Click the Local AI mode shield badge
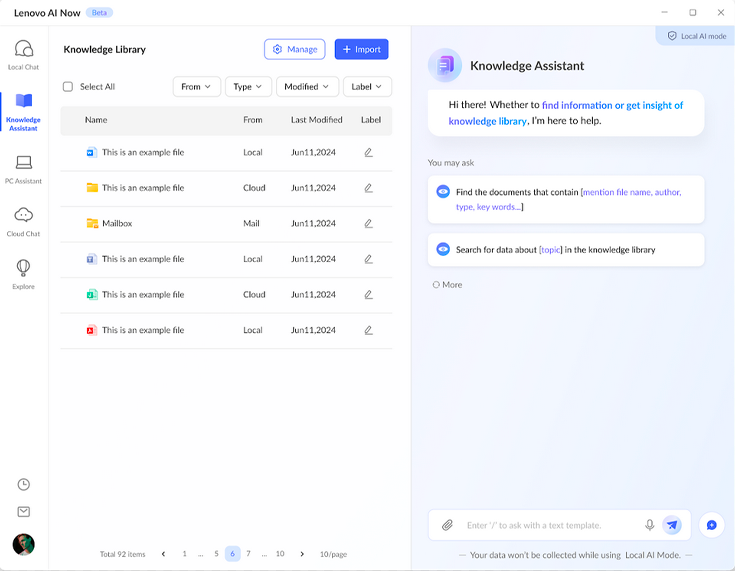The width and height of the screenshot is (735, 571). pyautogui.click(x=697, y=36)
